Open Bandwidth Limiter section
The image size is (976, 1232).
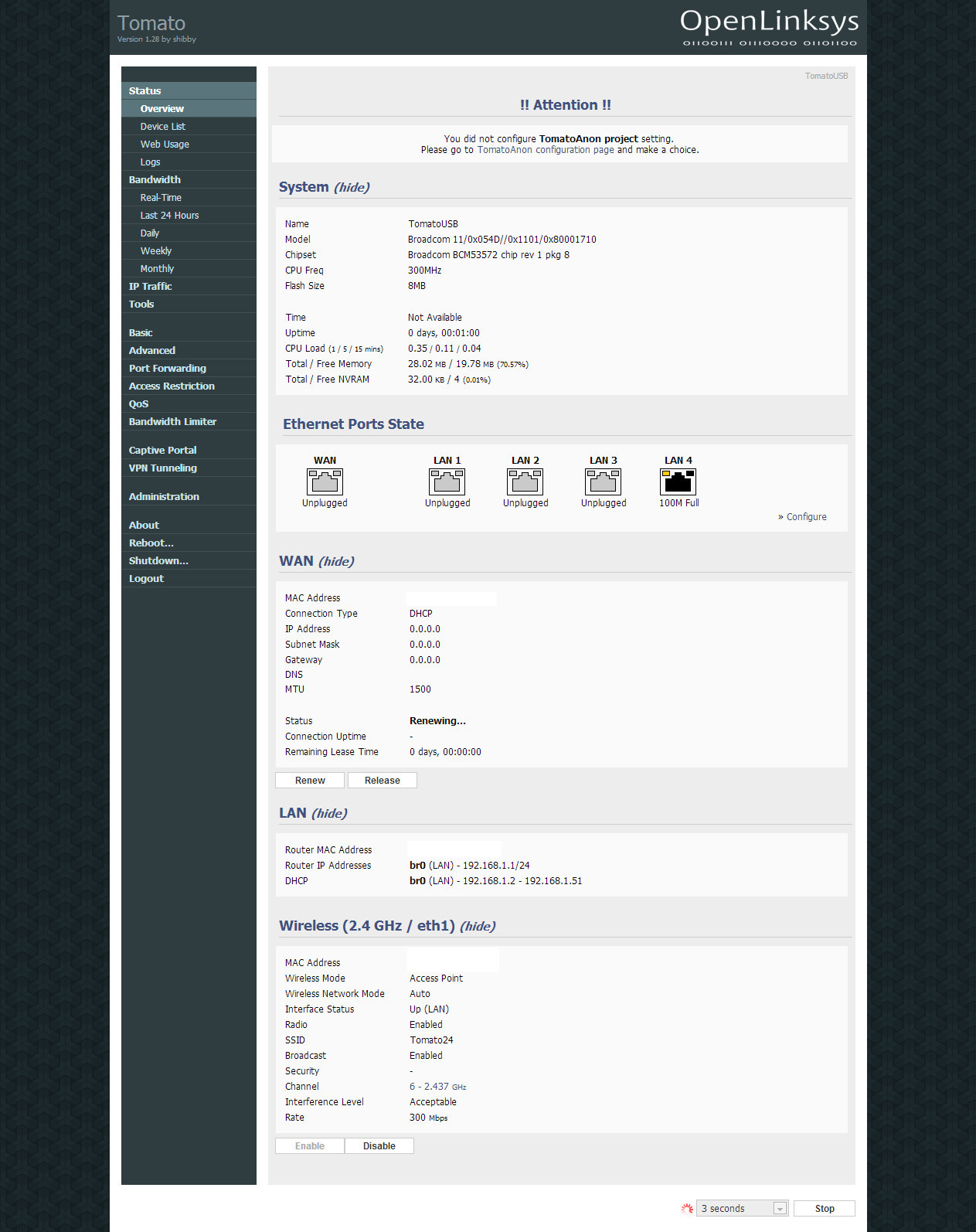[189, 421]
